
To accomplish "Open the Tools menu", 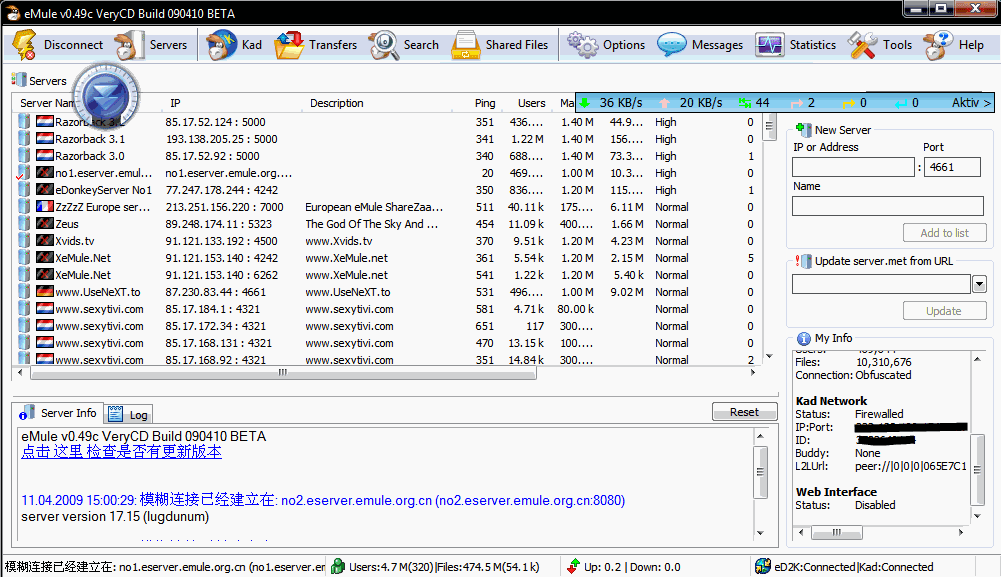I will click(880, 45).
